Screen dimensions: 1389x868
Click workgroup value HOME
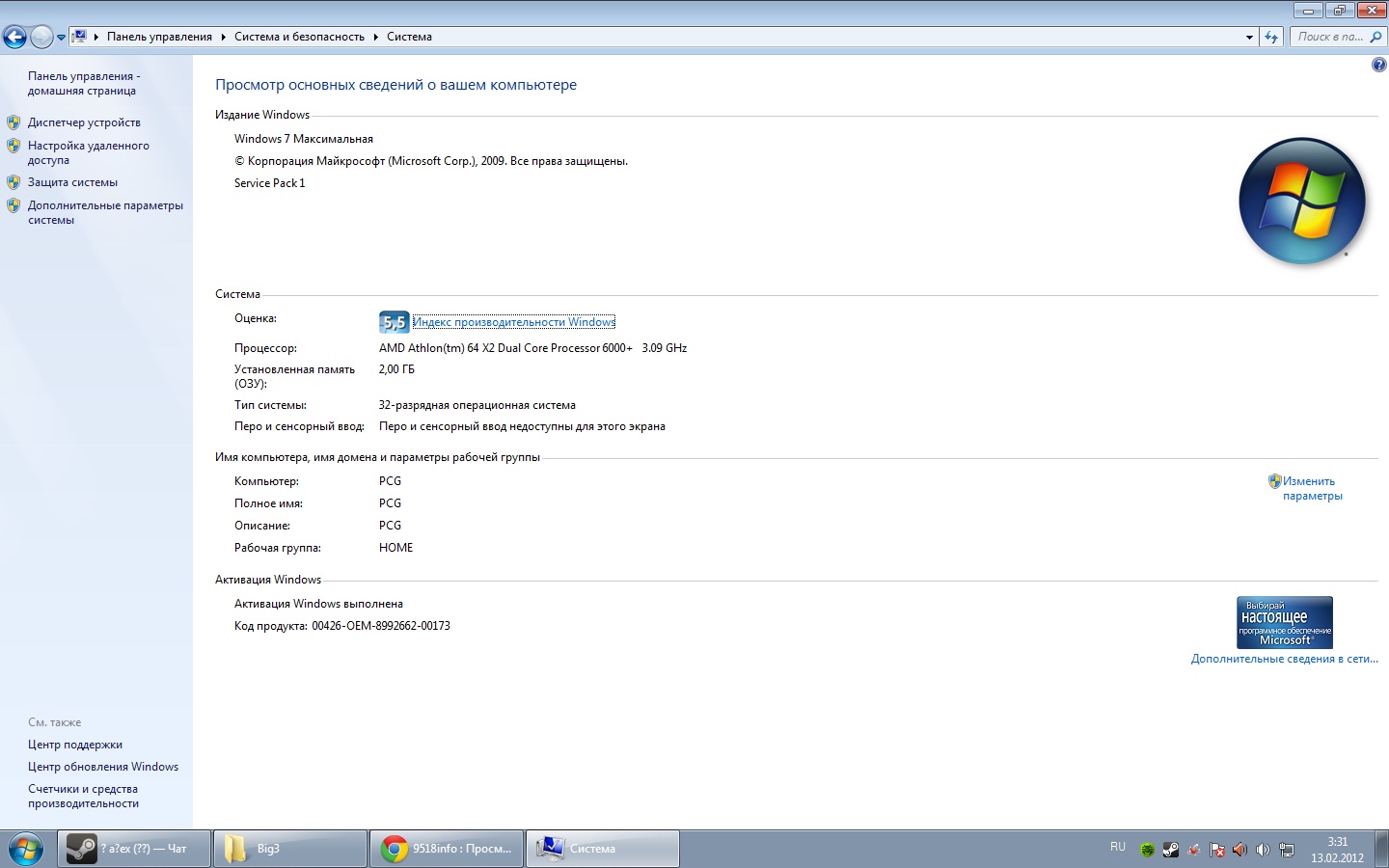click(x=395, y=548)
